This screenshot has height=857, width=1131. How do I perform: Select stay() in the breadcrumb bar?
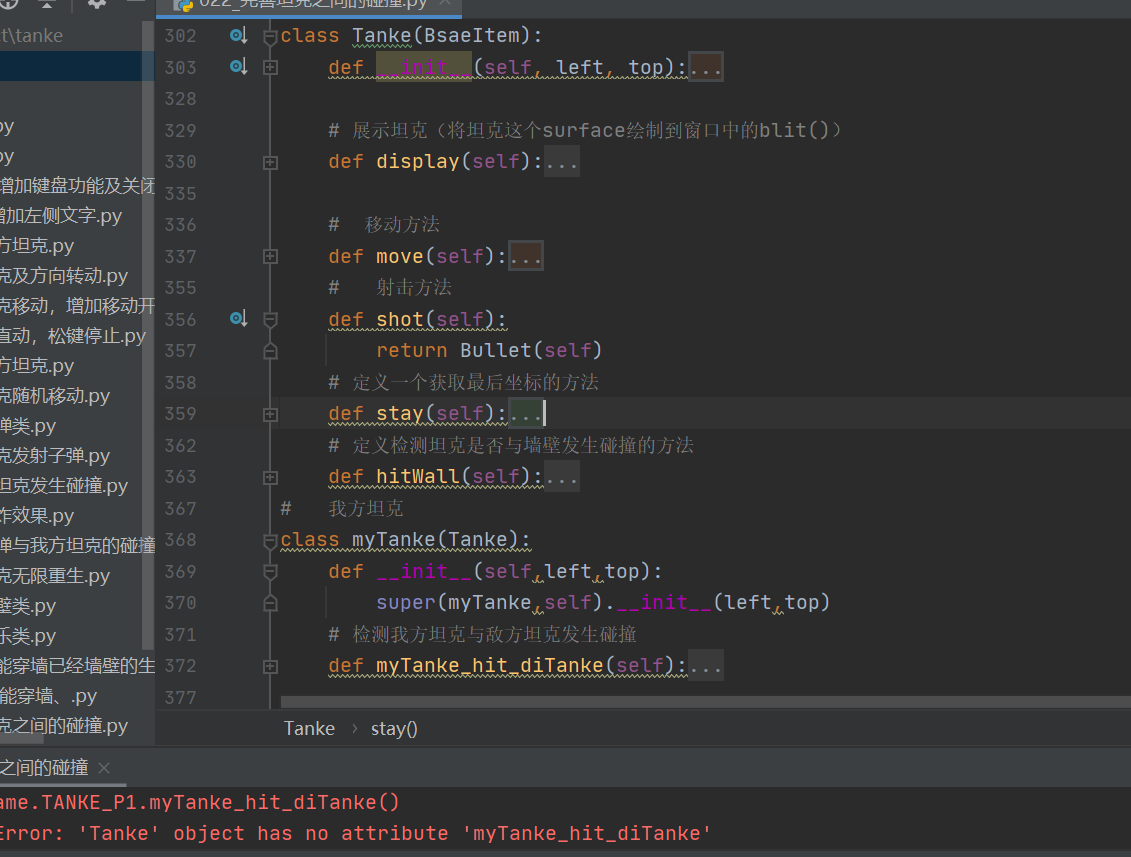click(x=394, y=729)
